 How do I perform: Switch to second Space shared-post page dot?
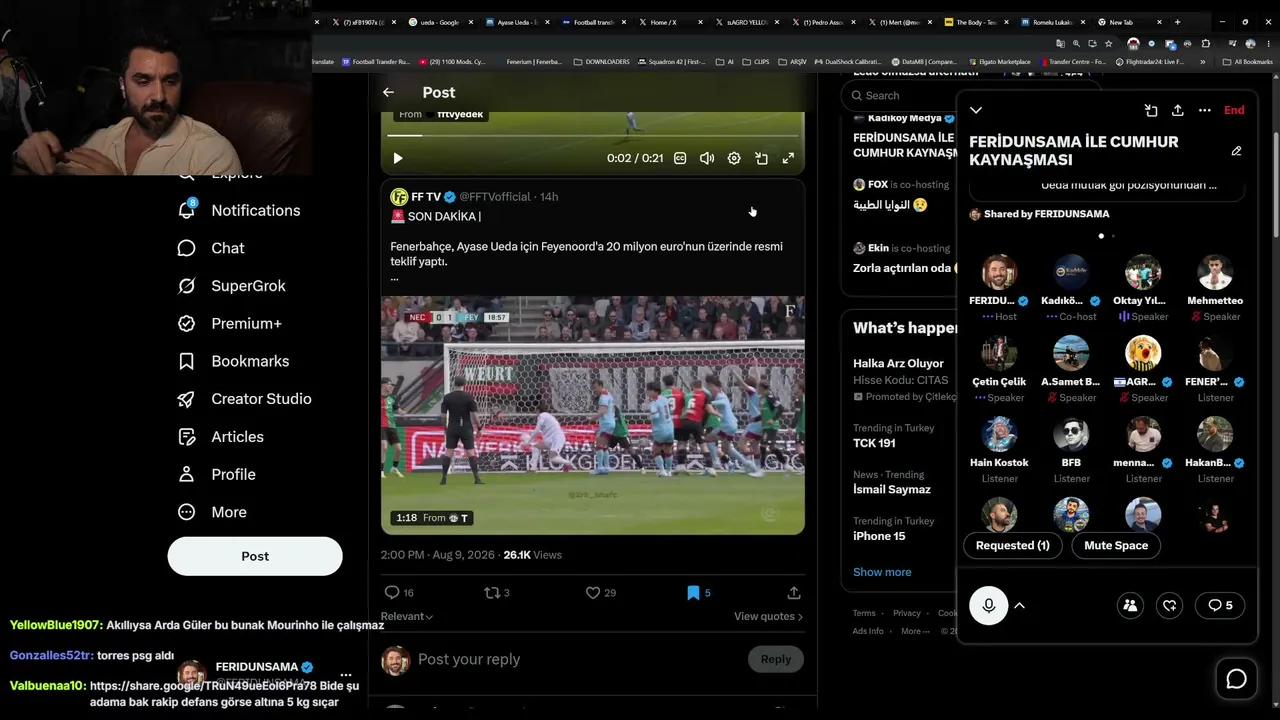click(x=1113, y=236)
